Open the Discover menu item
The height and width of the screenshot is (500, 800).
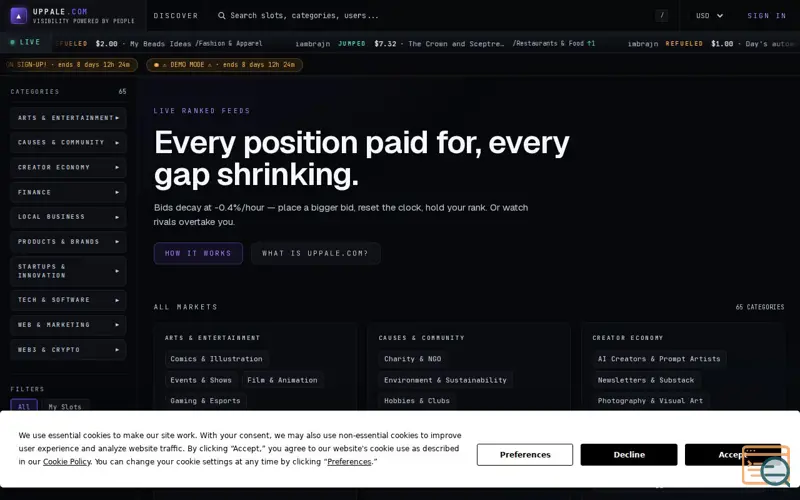tap(176, 16)
